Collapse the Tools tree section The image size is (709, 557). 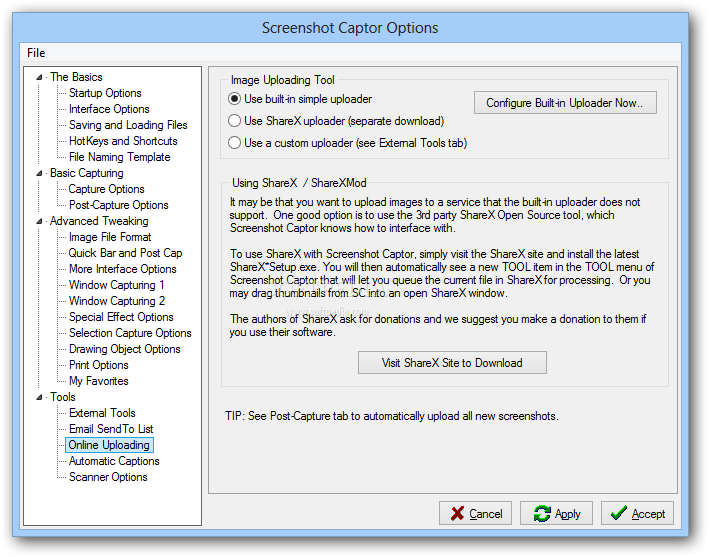pos(39,397)
